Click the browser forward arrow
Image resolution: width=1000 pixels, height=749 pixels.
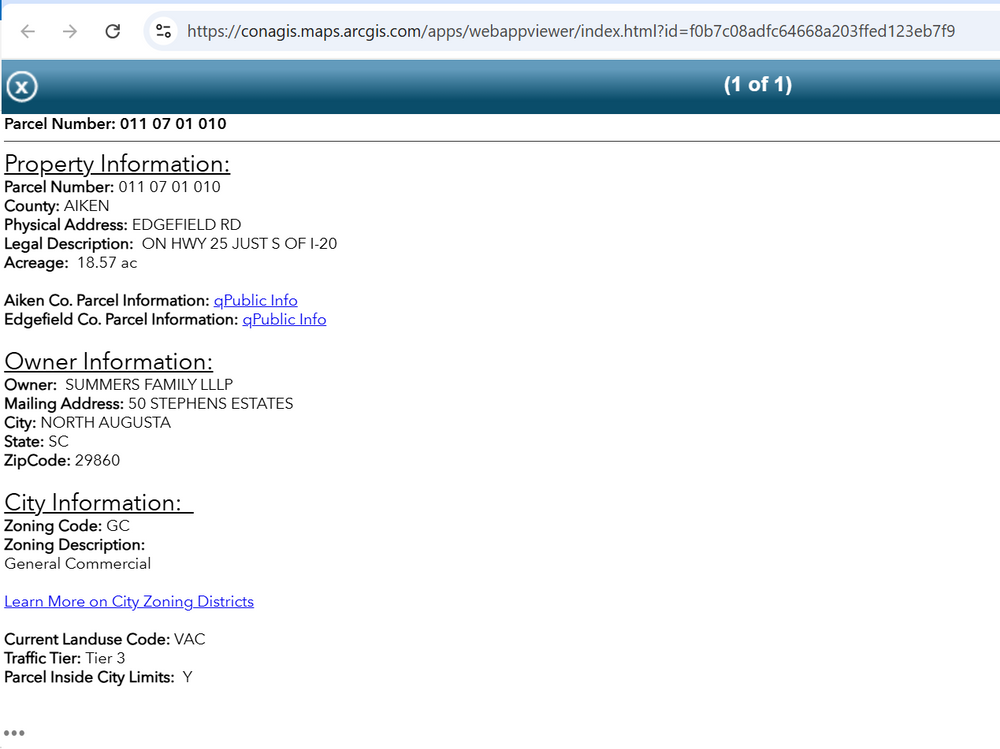(70, 31)
